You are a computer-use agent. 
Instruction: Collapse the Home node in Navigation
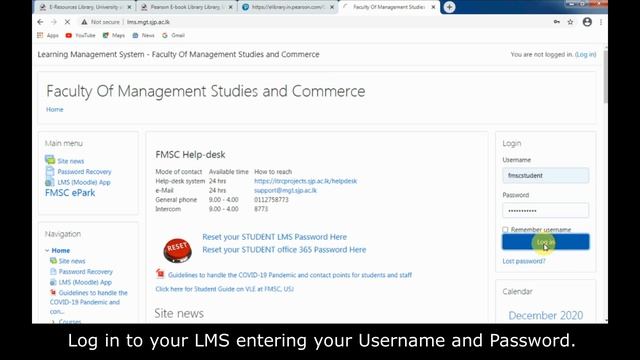coord(47,250)
